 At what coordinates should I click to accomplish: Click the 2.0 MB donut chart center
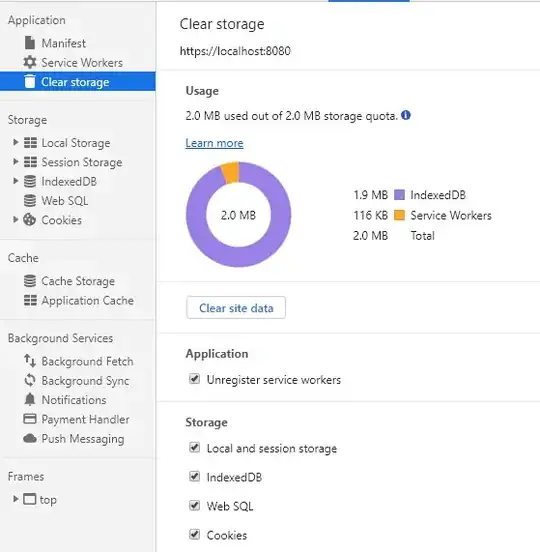click(x=238, y=215)
